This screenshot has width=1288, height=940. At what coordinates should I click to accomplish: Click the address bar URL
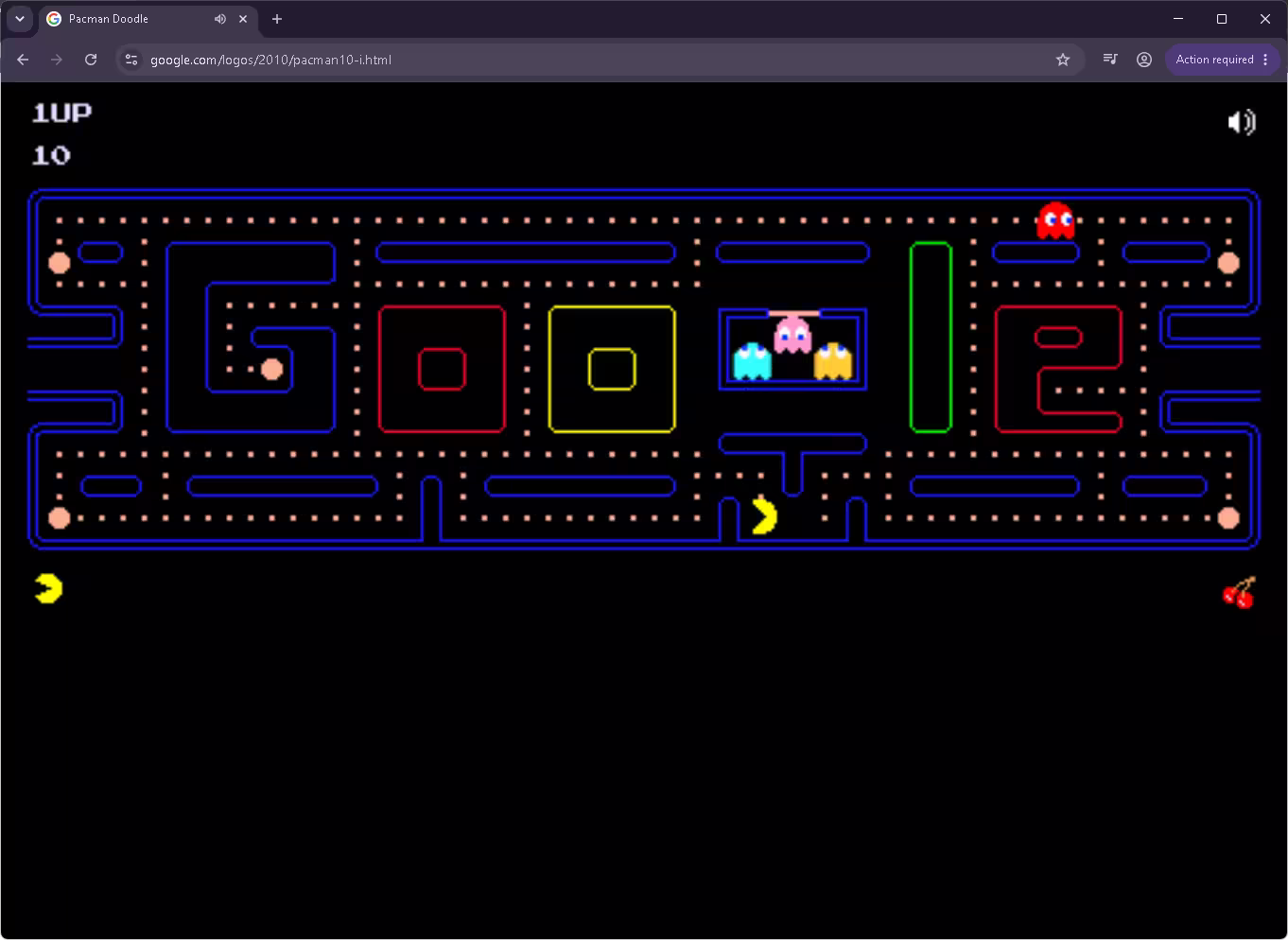click(270, 60)
